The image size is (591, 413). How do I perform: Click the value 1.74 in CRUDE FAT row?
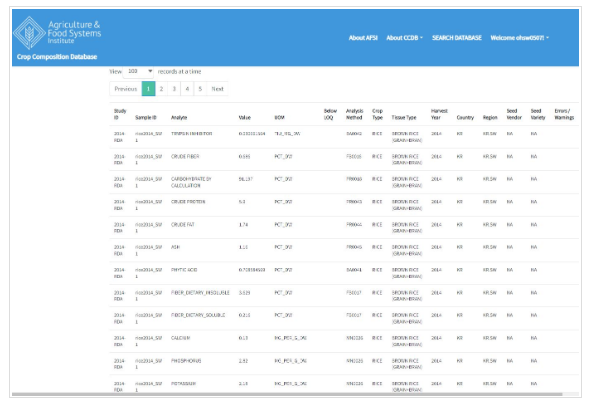(x=243, y=225)
